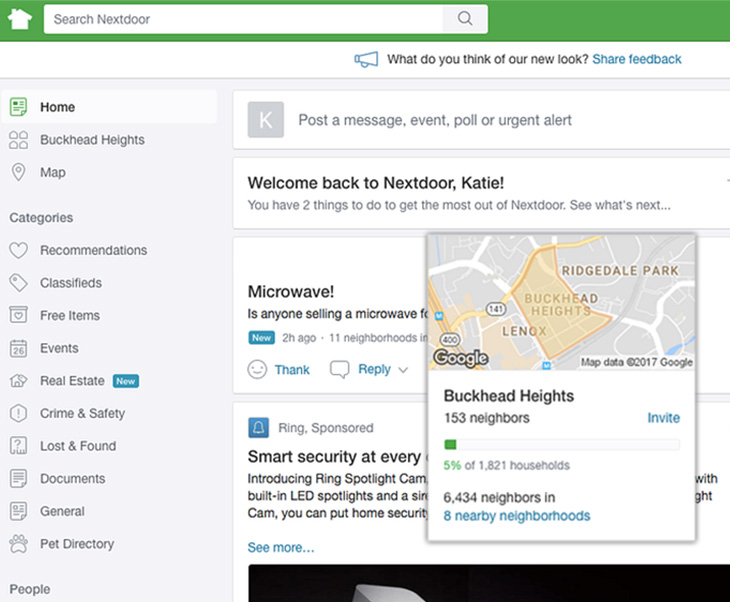Click the Free Items box icon
The image size is (730, 602).
[19, 315]
